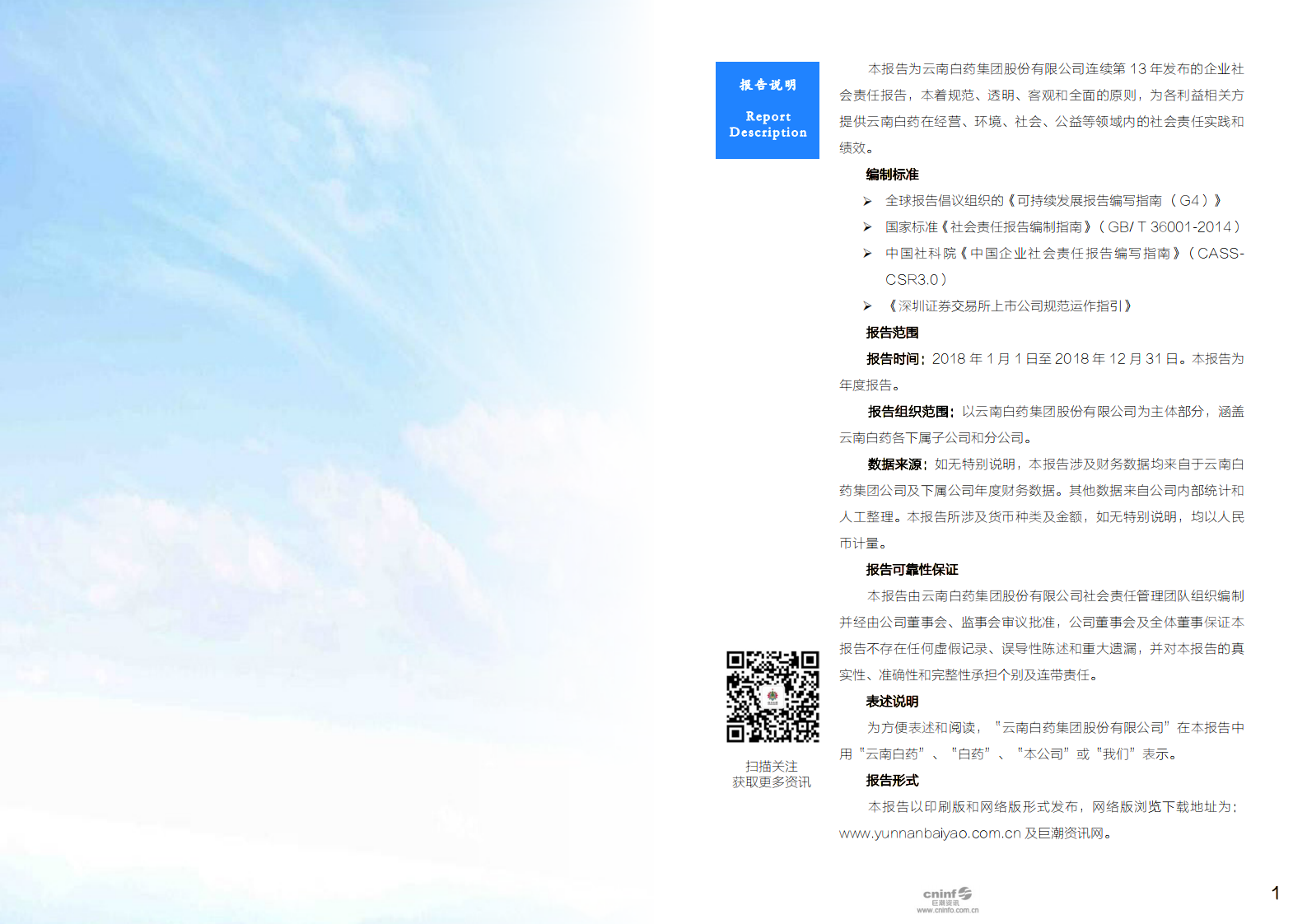Click the 报告形式 heading
This screenshot has height=924, width=1307.
(892, 781)
